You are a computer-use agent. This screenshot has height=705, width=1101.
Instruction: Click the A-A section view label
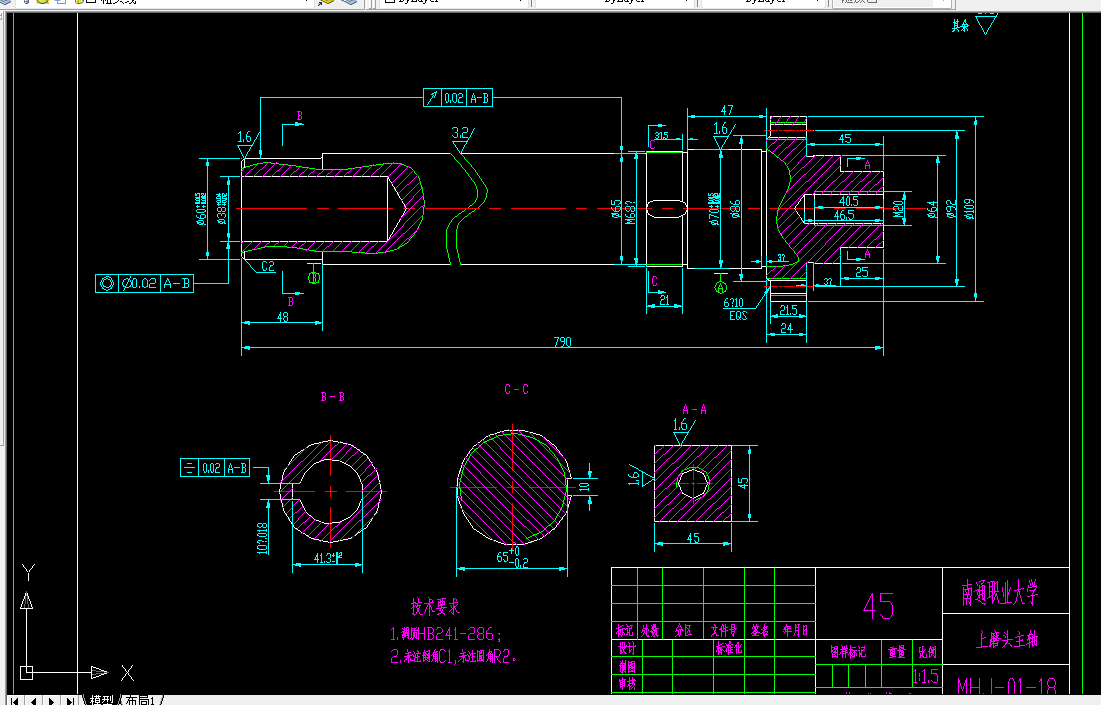pyautogui.click(x=694, y=409)
